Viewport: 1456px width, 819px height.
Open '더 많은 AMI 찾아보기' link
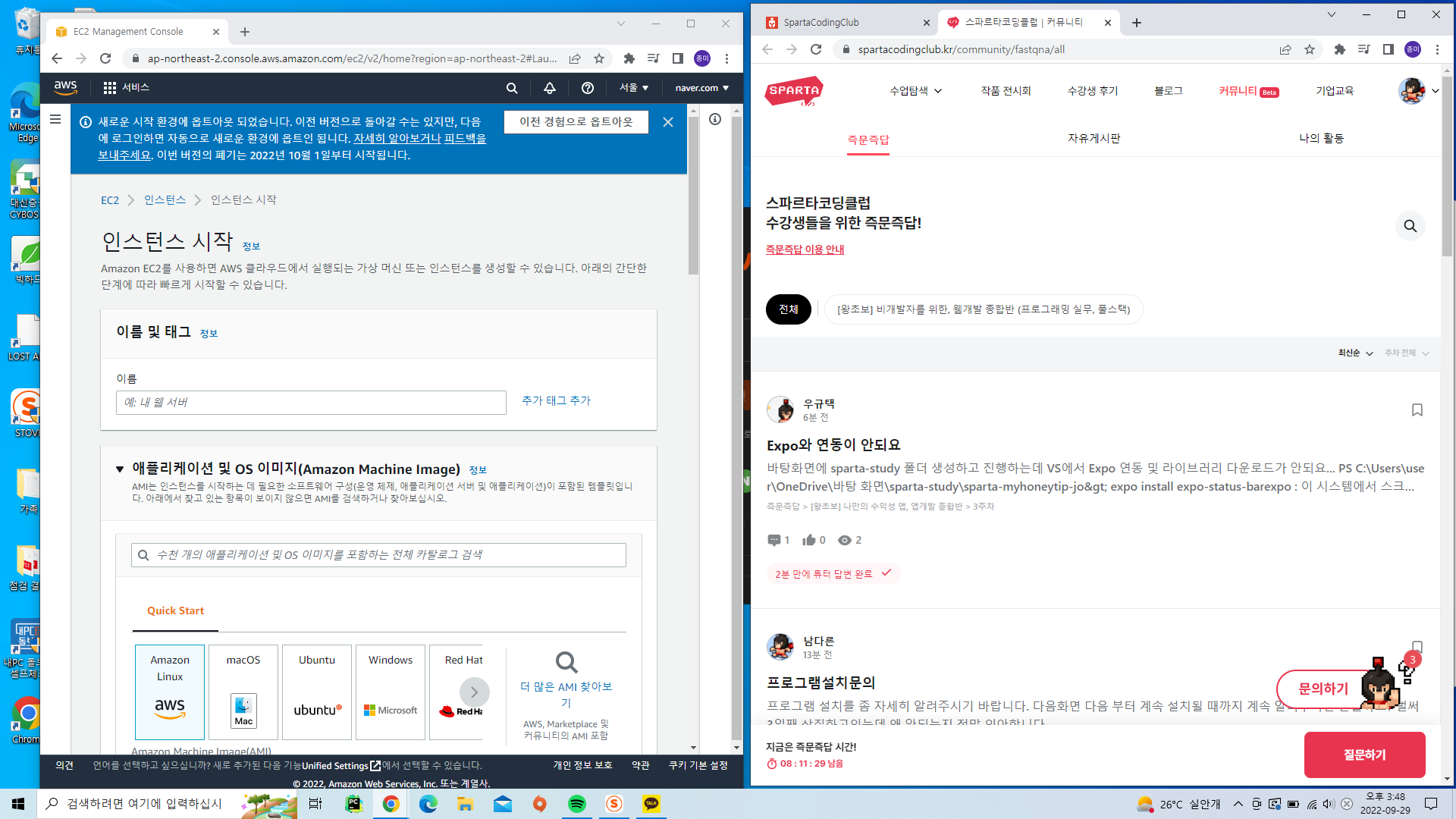coord(566,695)
